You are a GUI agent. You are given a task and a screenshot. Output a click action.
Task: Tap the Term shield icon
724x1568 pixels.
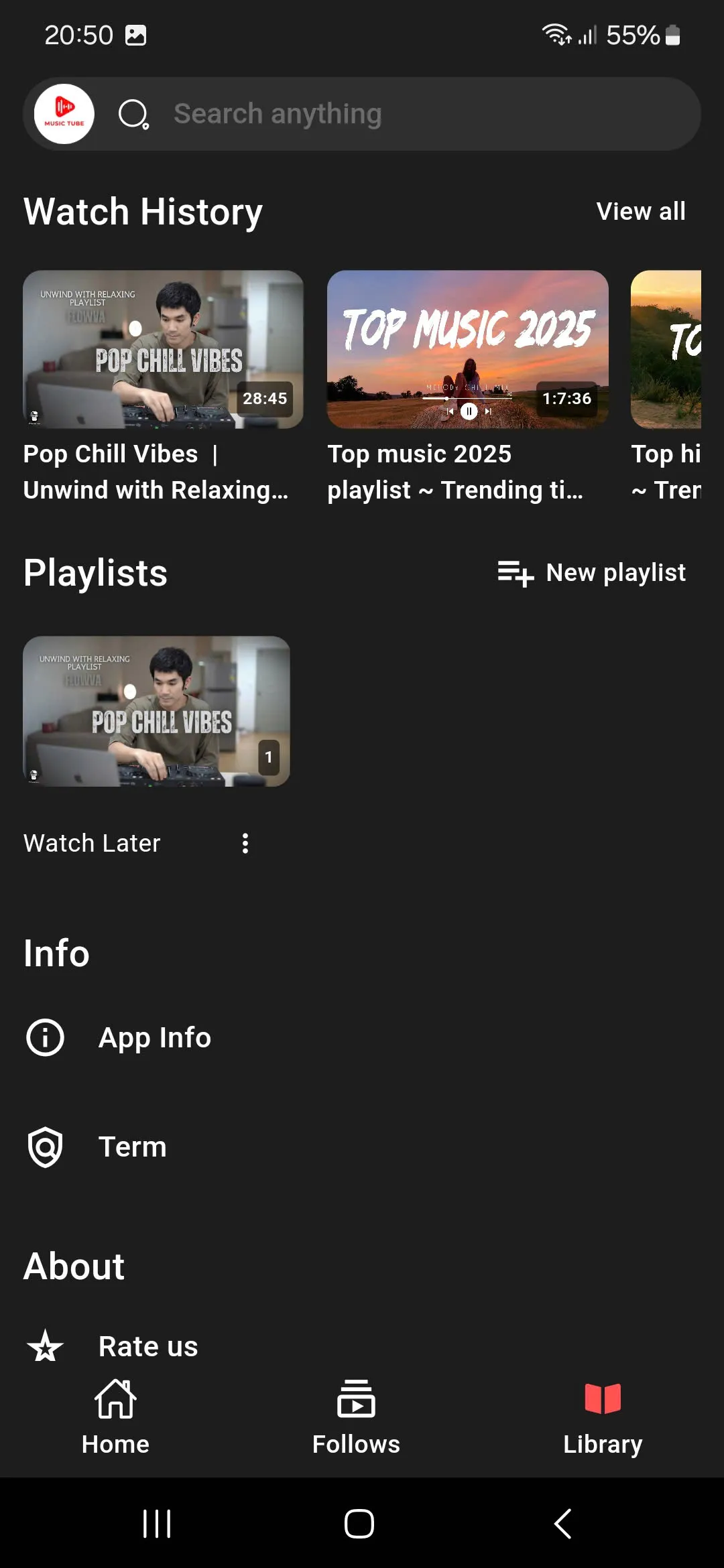tap(45, 1147)
